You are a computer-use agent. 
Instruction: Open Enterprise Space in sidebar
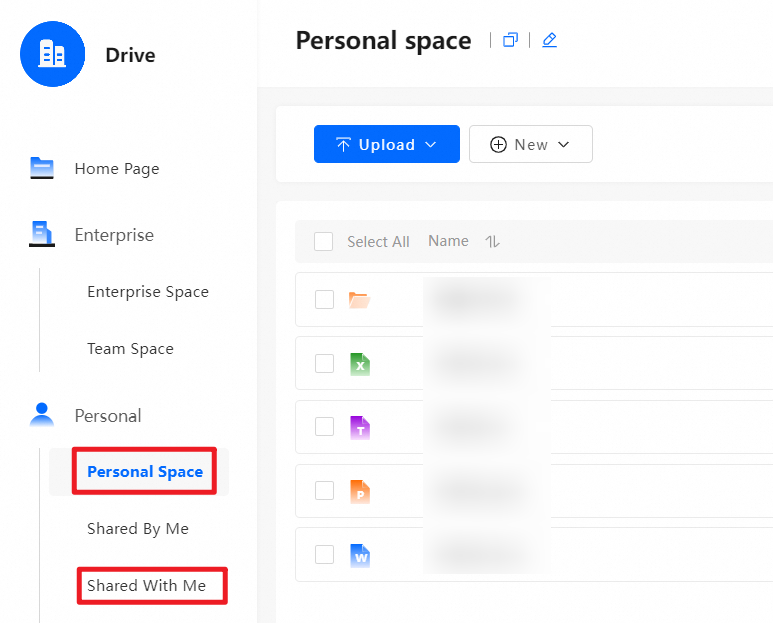(x=148, y=292)
